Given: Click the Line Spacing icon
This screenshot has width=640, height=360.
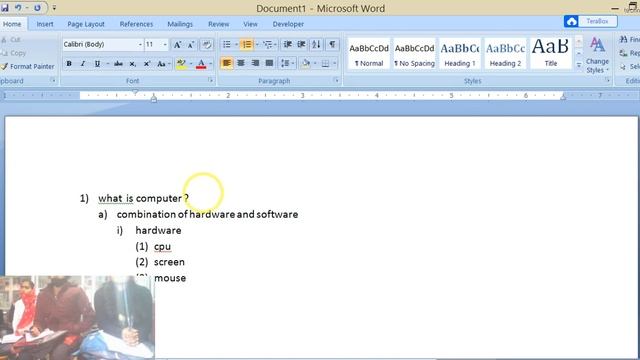Looking at the screenshot, I should (285, 63).
